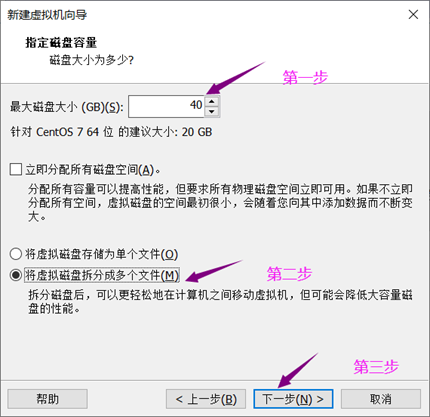Click the pink 第三步 annotation

[x=376, y=367]
